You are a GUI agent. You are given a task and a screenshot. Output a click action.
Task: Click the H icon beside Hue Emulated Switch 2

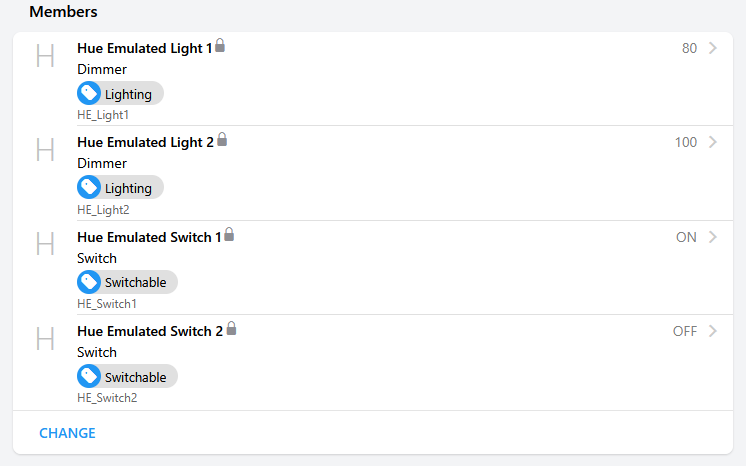pos(45,339)
